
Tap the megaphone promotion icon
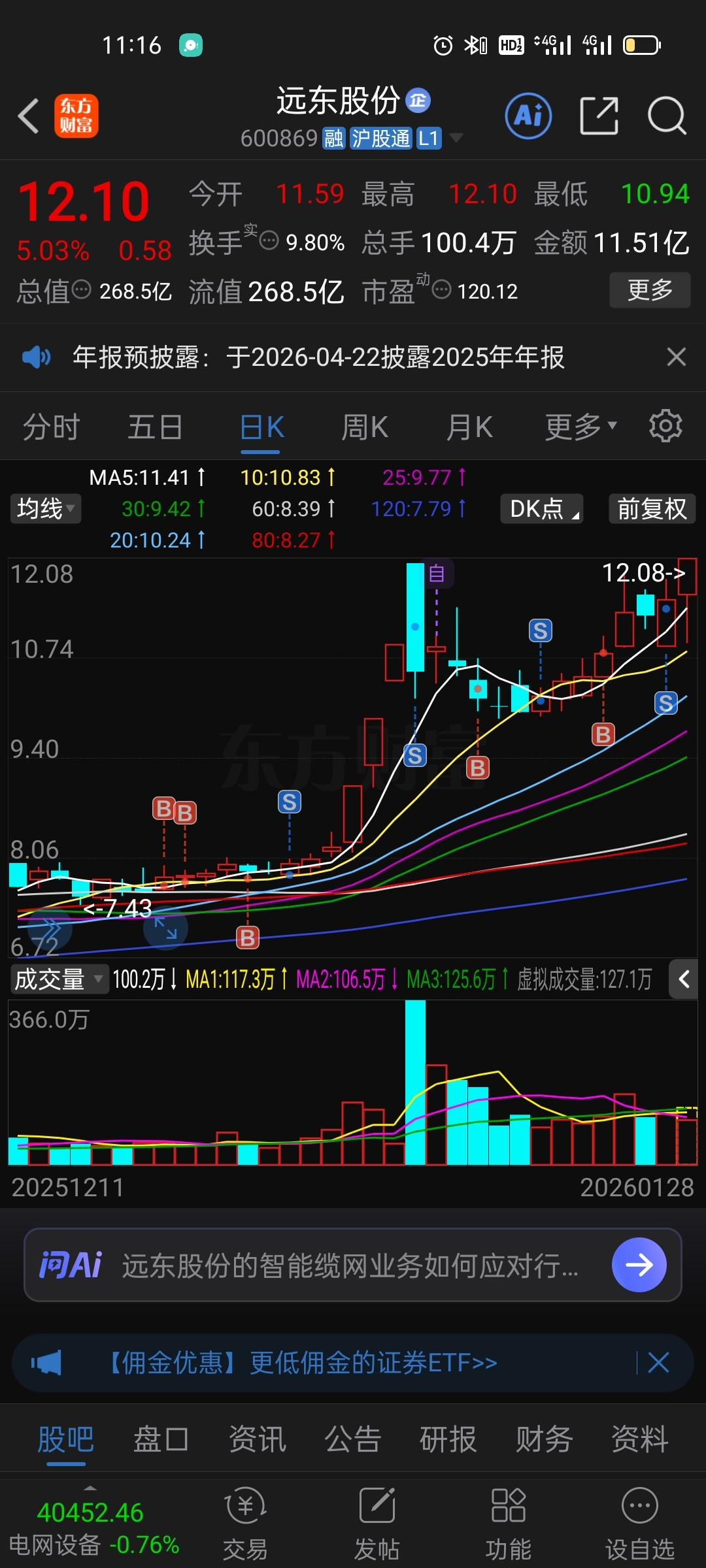coord(46,1363)
